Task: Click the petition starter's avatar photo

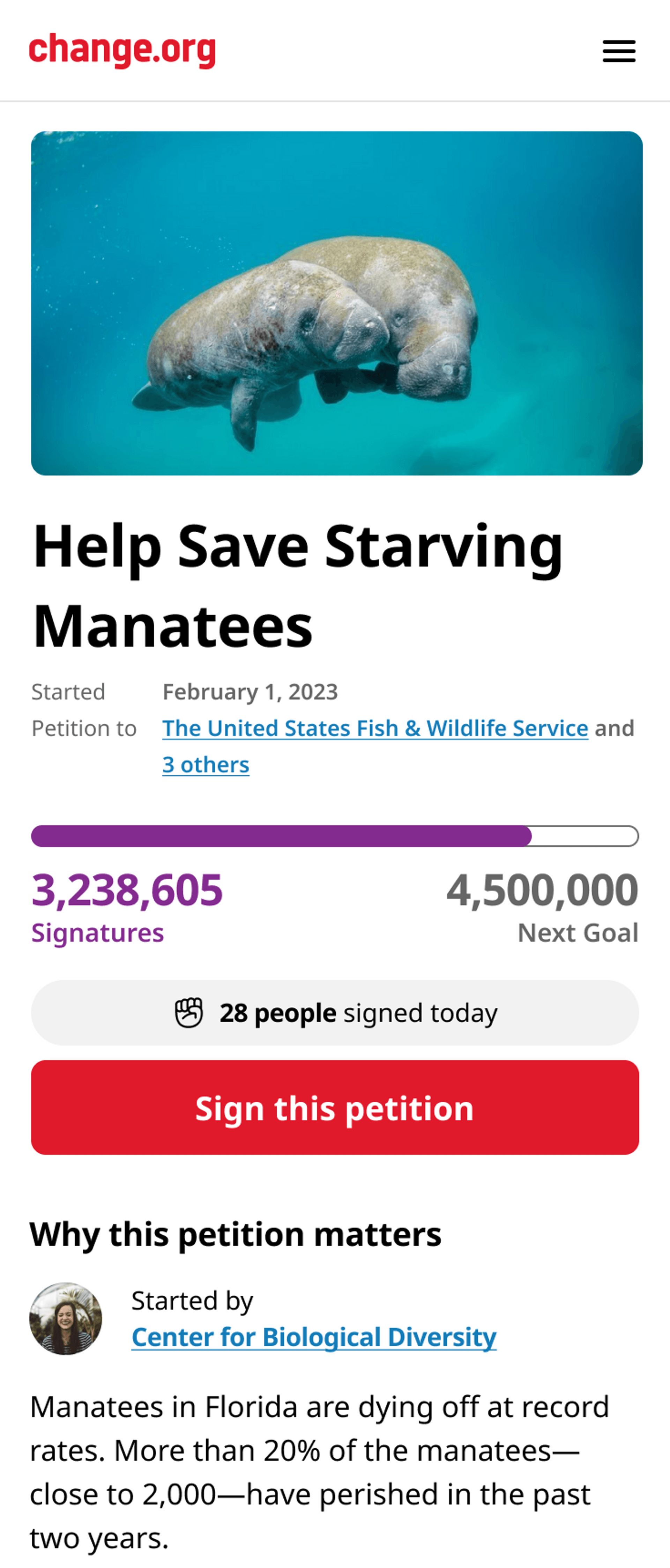Action: point(66,1318)
